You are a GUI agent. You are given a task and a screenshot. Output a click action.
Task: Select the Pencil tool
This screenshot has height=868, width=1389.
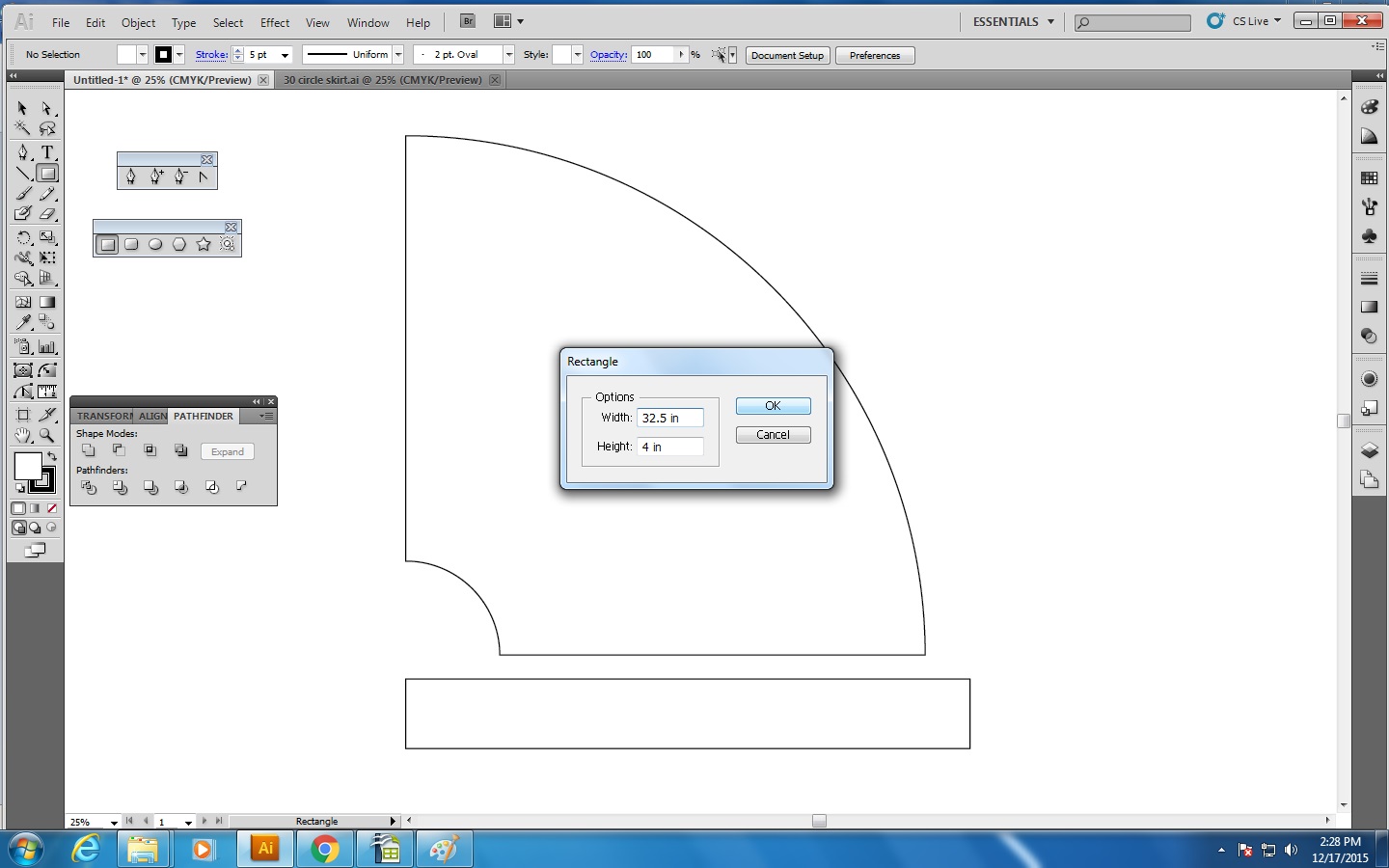pos(46,194)
